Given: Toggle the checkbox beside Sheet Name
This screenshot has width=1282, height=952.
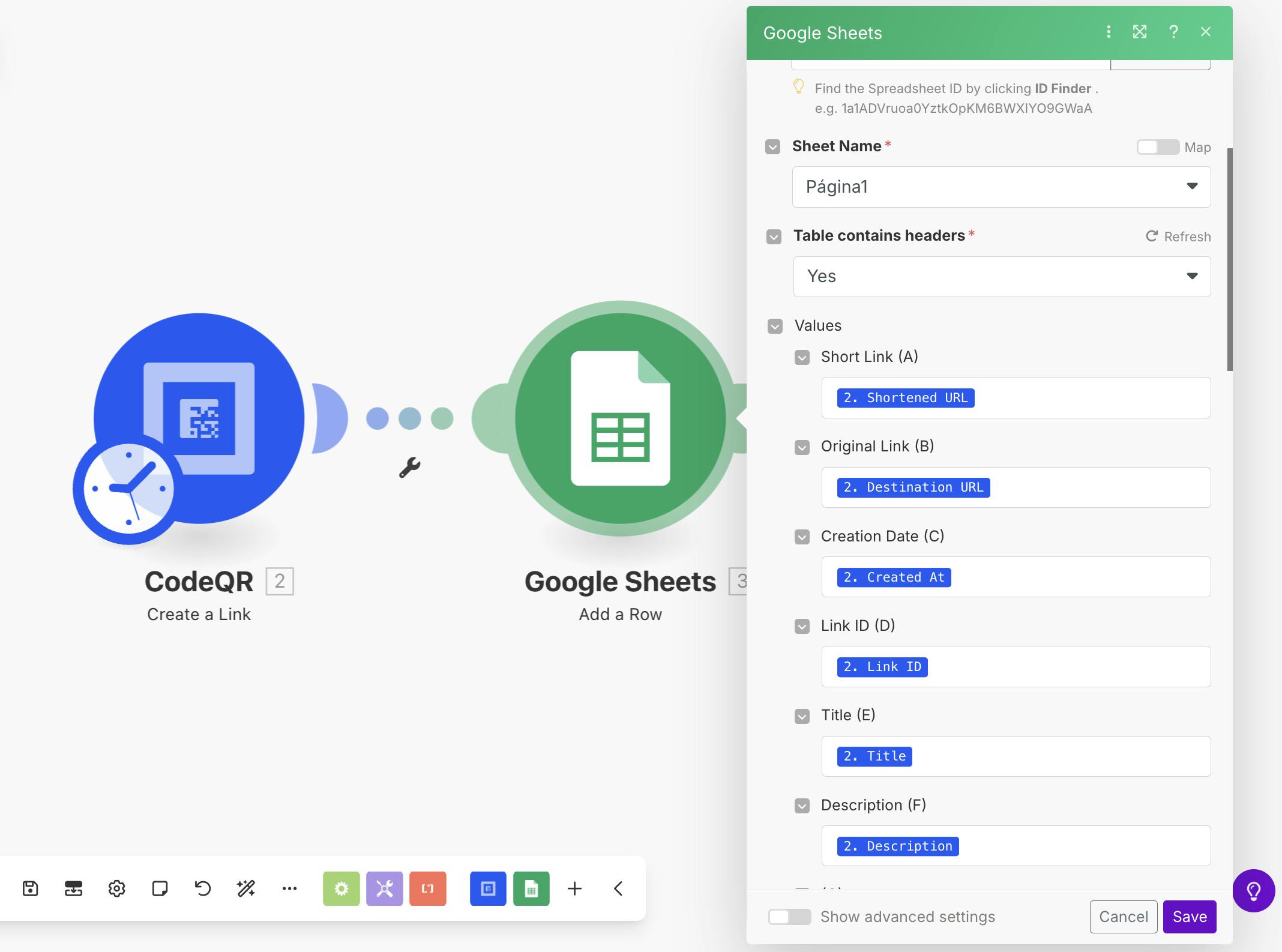Looking at the screenshot, I should 773,147.
